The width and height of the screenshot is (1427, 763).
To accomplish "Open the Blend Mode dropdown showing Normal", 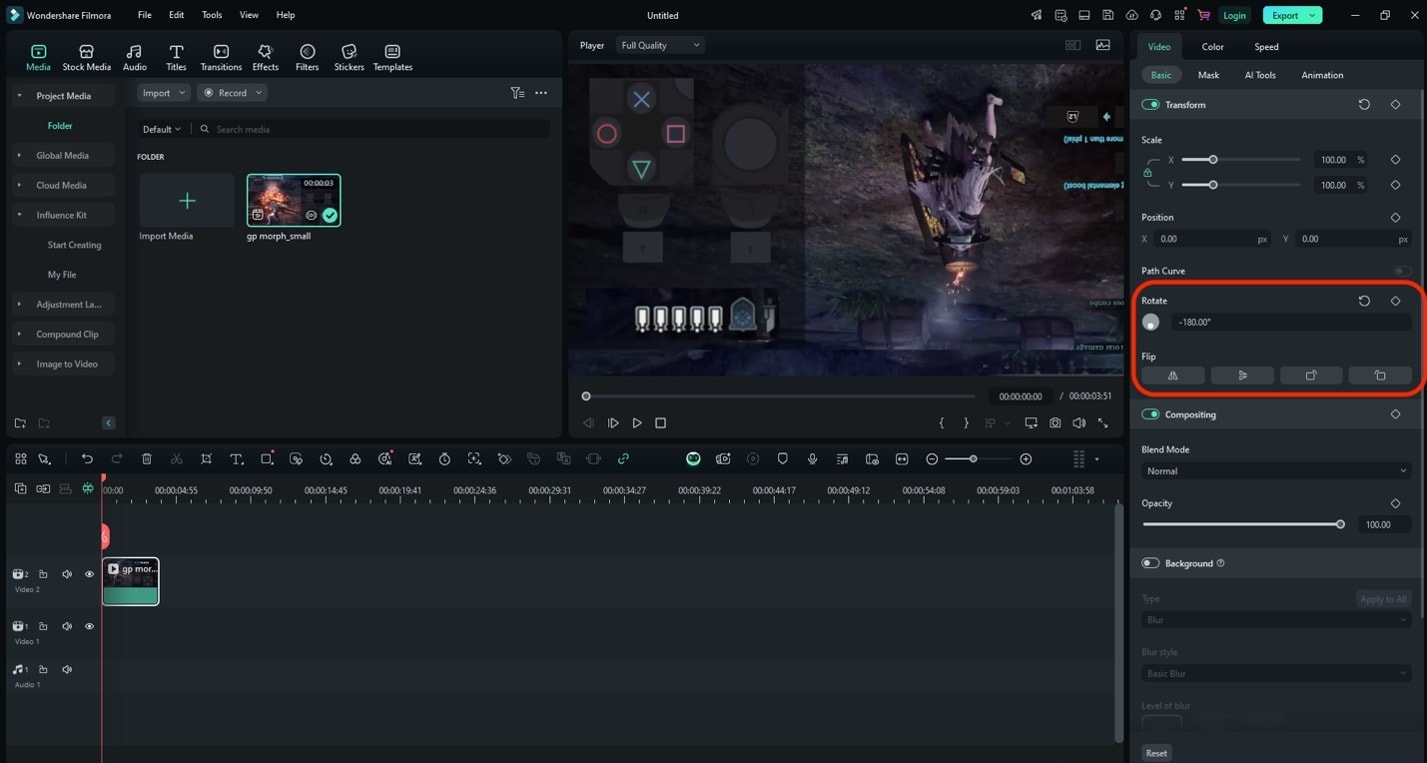I will point(1276,470).
